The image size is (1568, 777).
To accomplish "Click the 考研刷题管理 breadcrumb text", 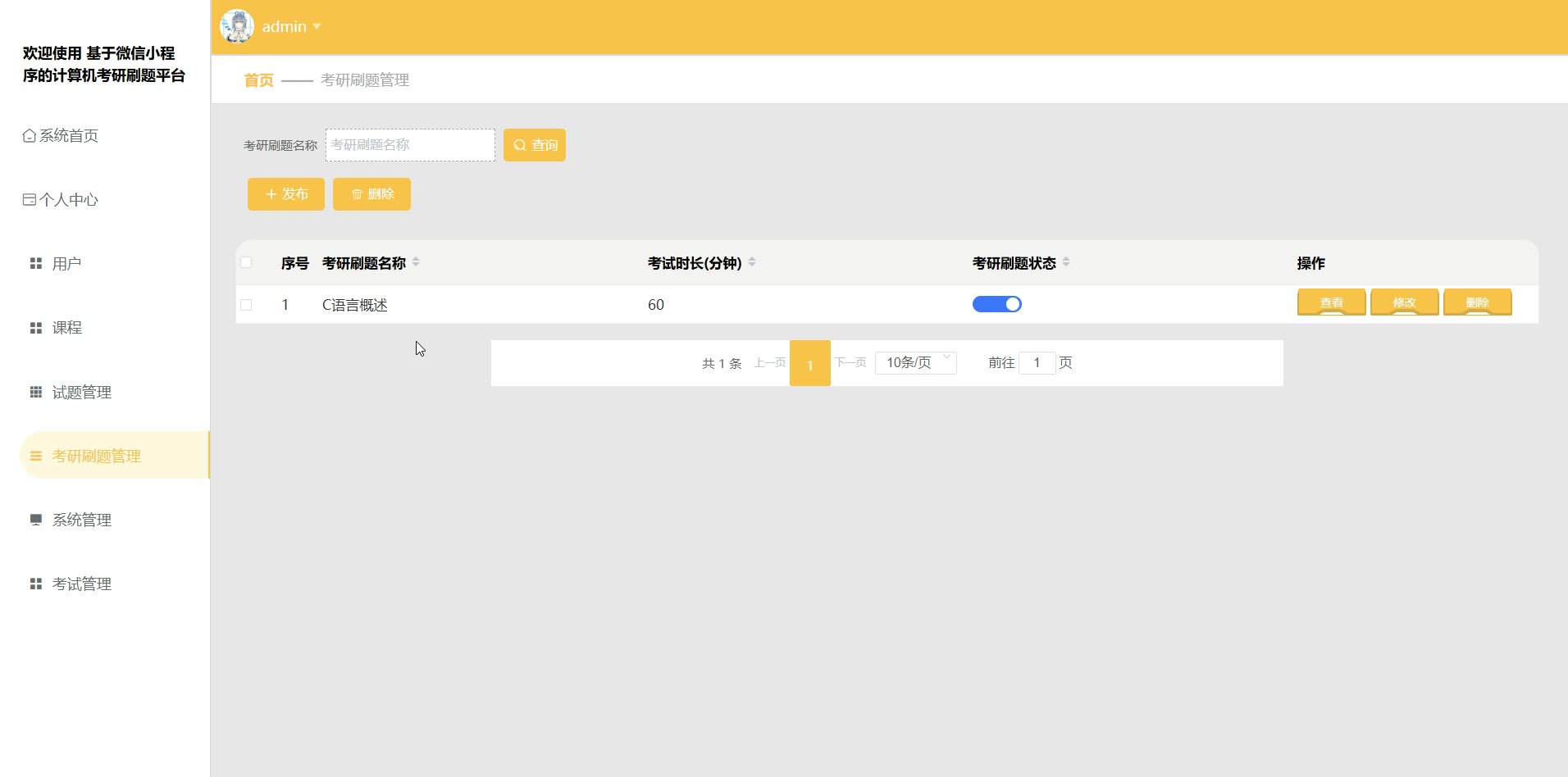I will point(365,80).
